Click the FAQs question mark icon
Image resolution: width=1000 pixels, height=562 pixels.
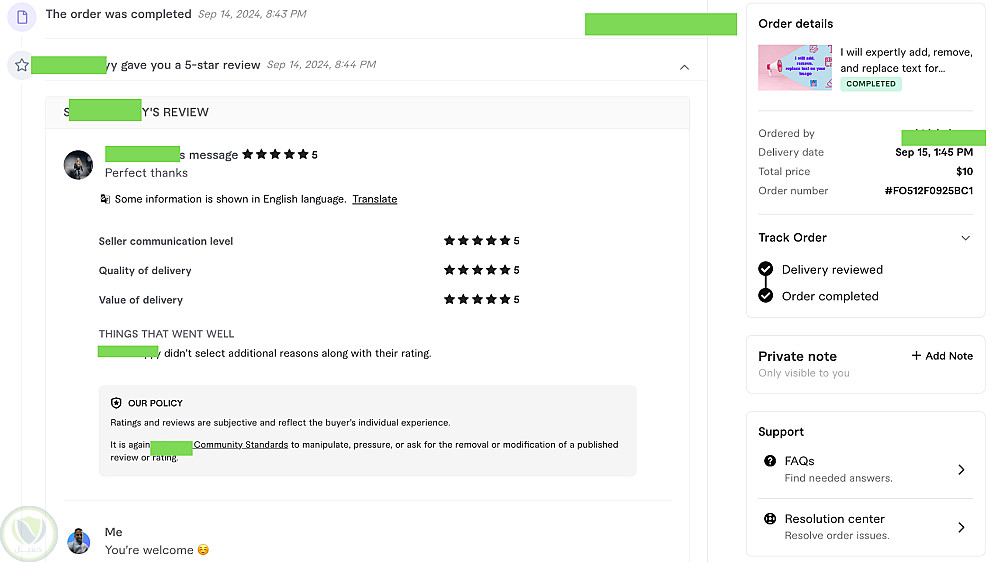[770, 461]
